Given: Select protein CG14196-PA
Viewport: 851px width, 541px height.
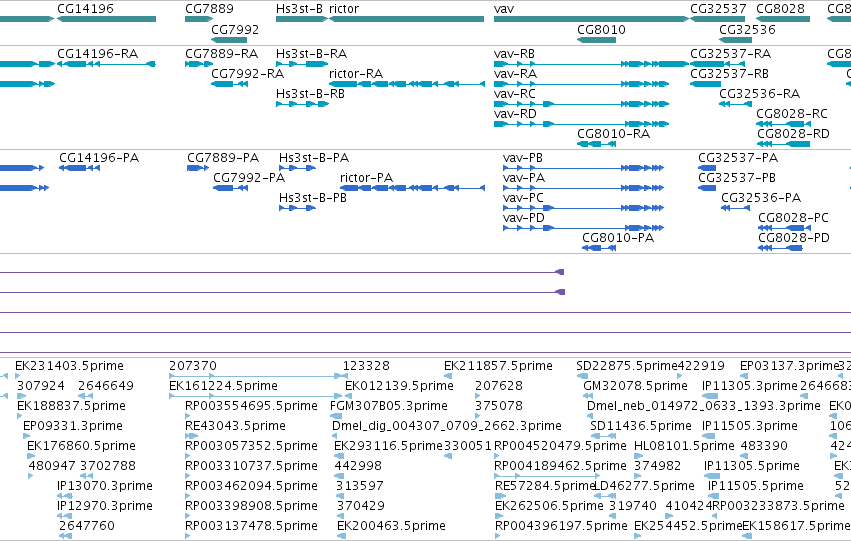Looking at the screenshot, I should click(x=99, y=158).
